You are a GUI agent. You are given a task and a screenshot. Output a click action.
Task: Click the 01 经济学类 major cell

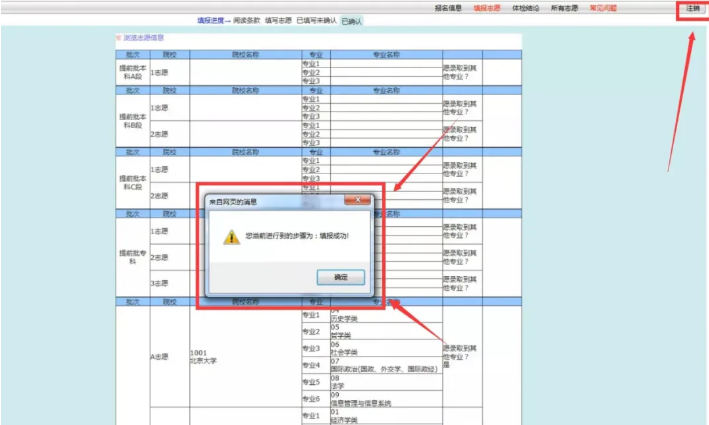pos(386,416)
